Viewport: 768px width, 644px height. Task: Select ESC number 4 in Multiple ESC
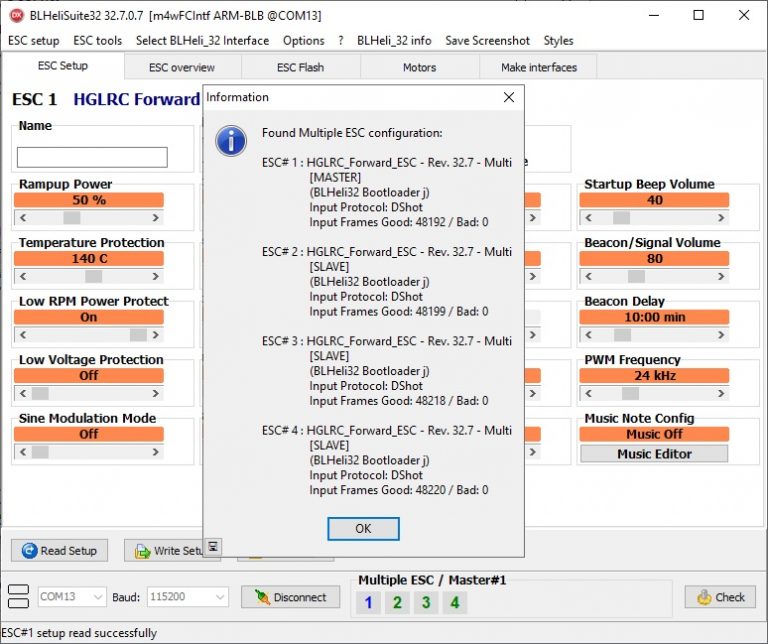455,602
